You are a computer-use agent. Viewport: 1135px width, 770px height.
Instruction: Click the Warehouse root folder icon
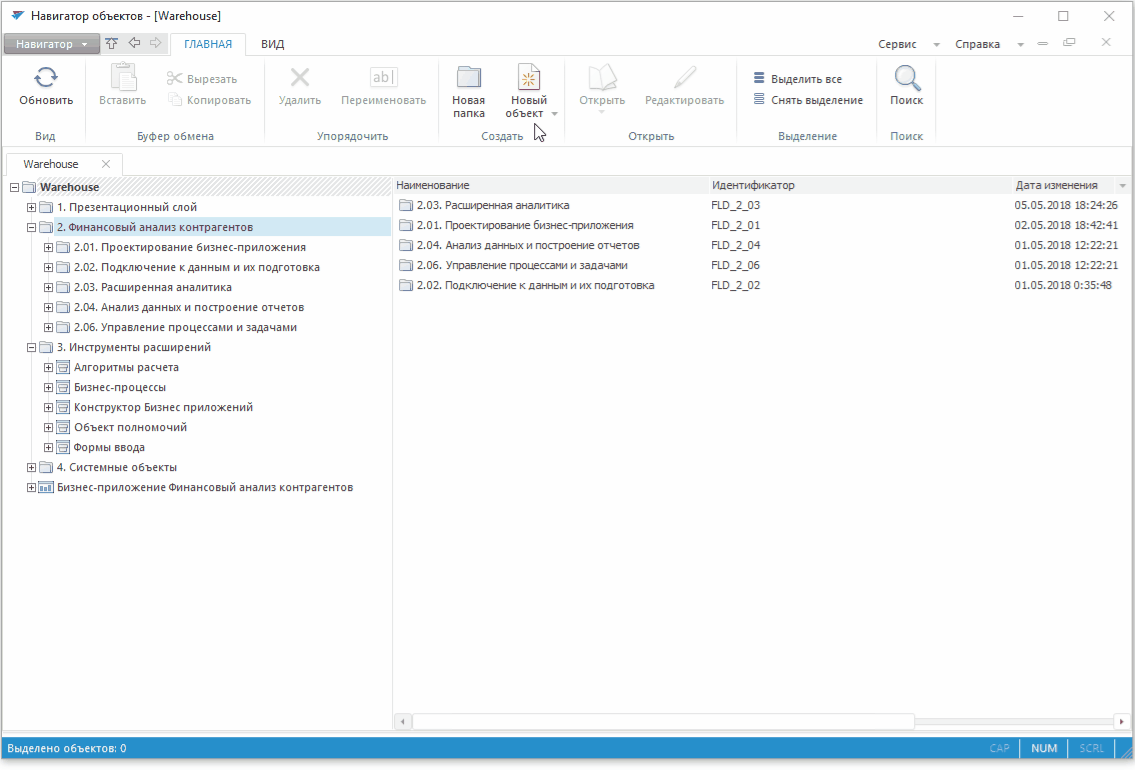29,187
